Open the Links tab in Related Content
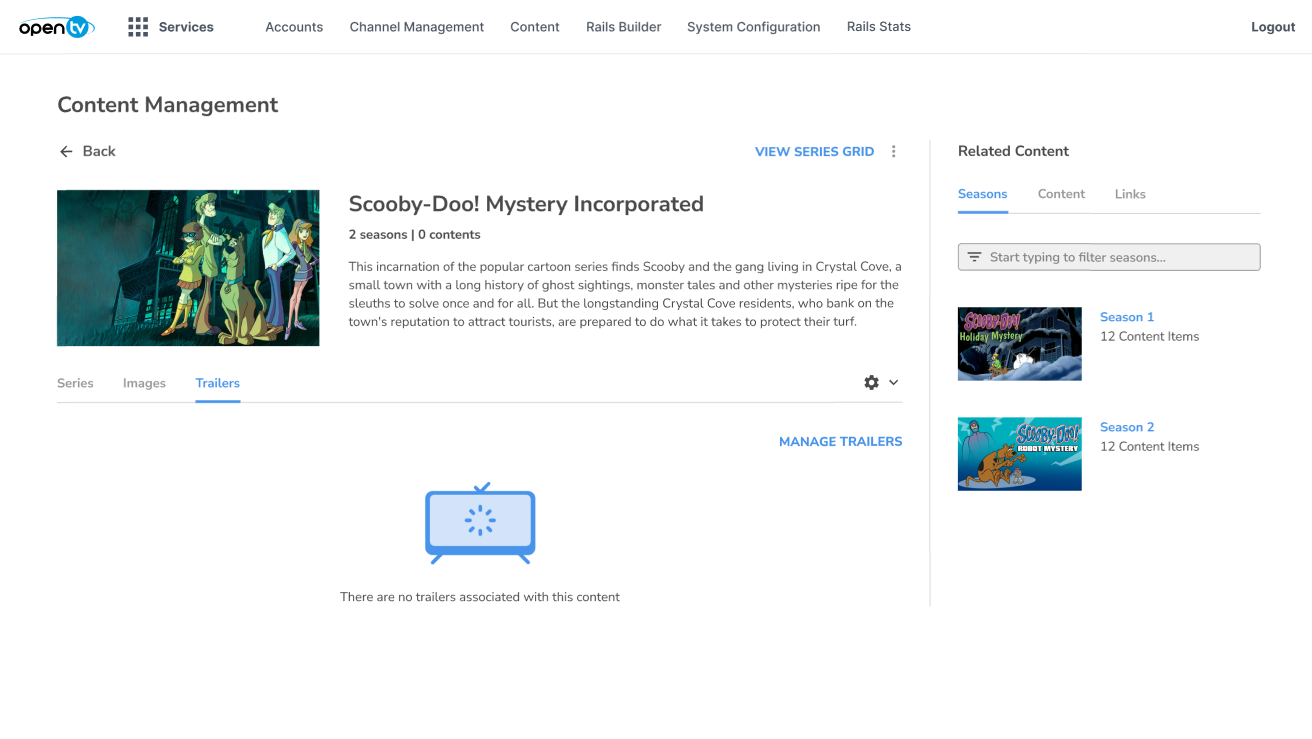The width and height of the screenshot is (1312, 739). coord(1130,194)
